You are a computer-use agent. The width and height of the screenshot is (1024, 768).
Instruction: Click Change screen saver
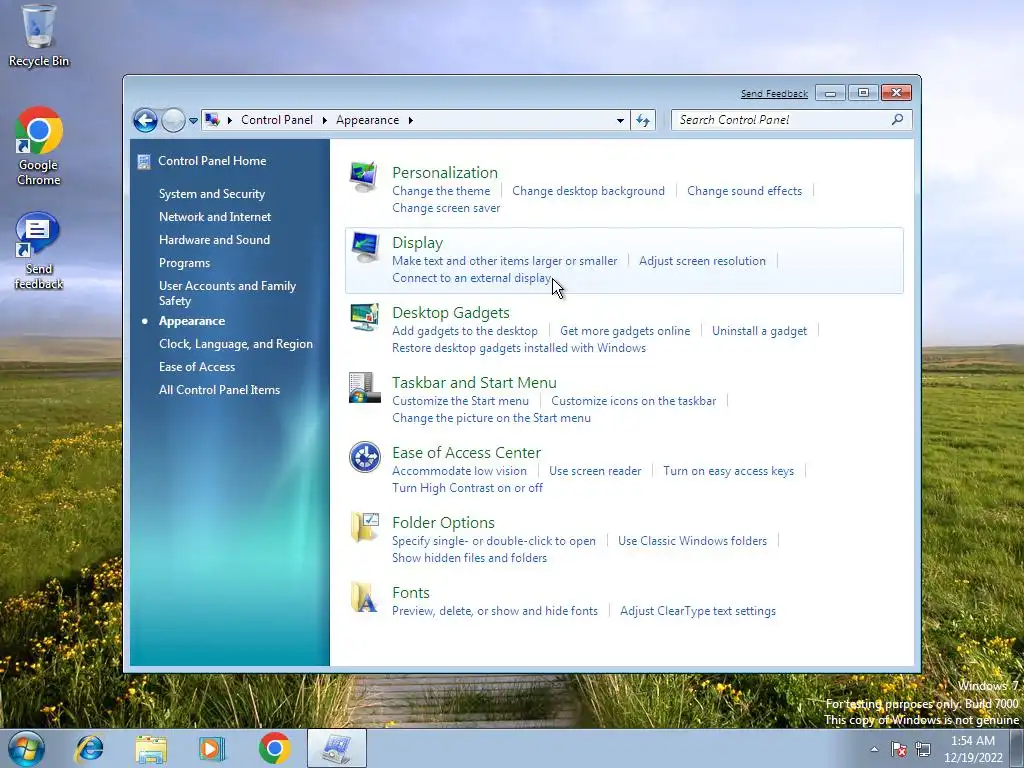coord(446,208)
